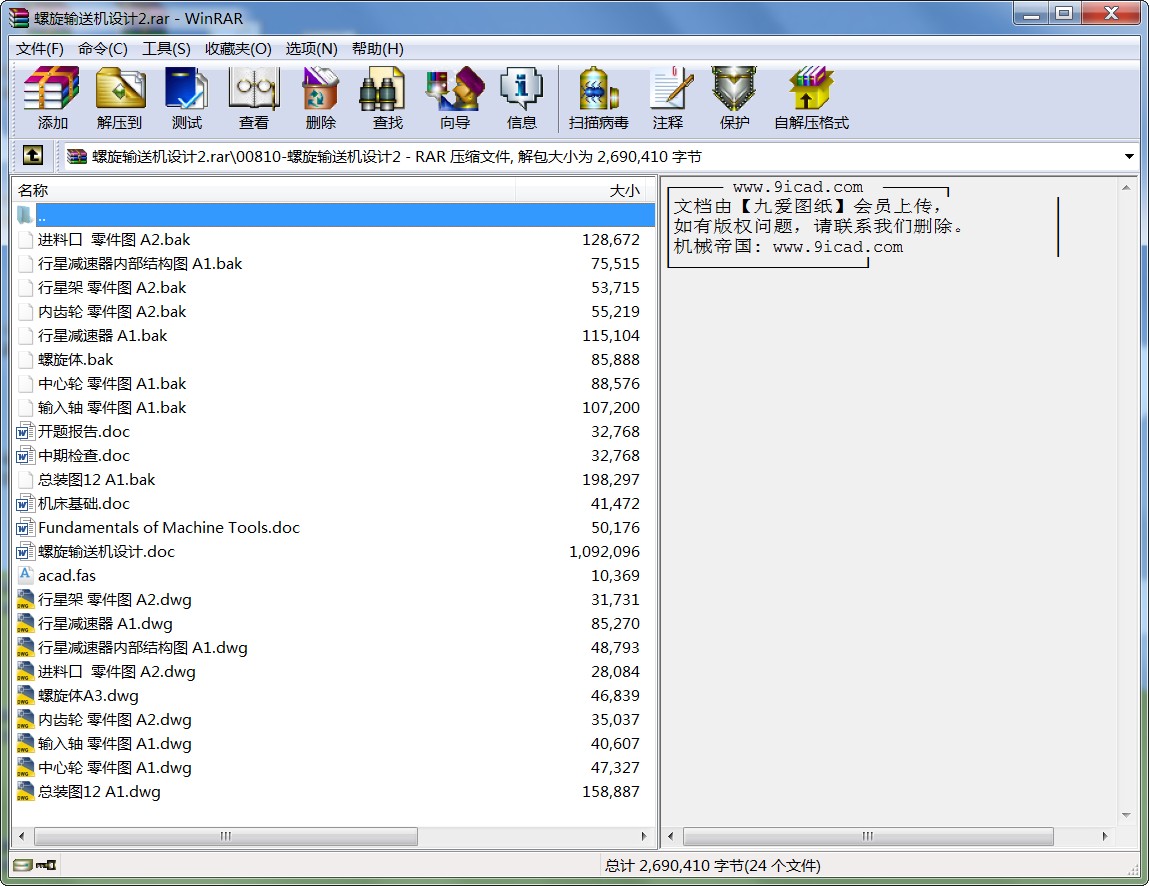This screenshot has width=1149, height=886.
Task: Go up one folder level button
Action: coord(32,156)
